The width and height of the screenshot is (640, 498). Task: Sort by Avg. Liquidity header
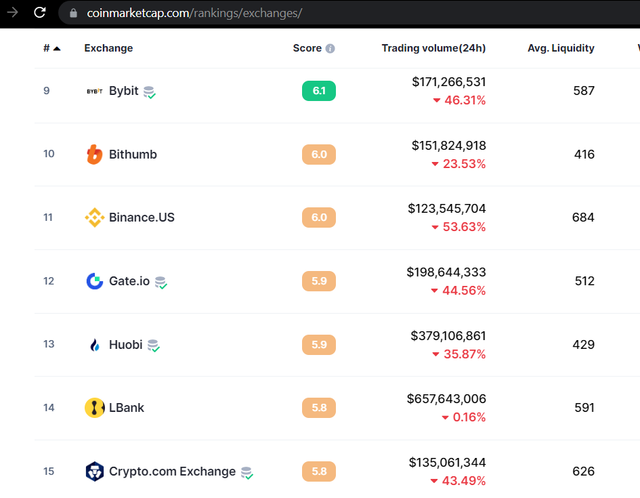561,48
